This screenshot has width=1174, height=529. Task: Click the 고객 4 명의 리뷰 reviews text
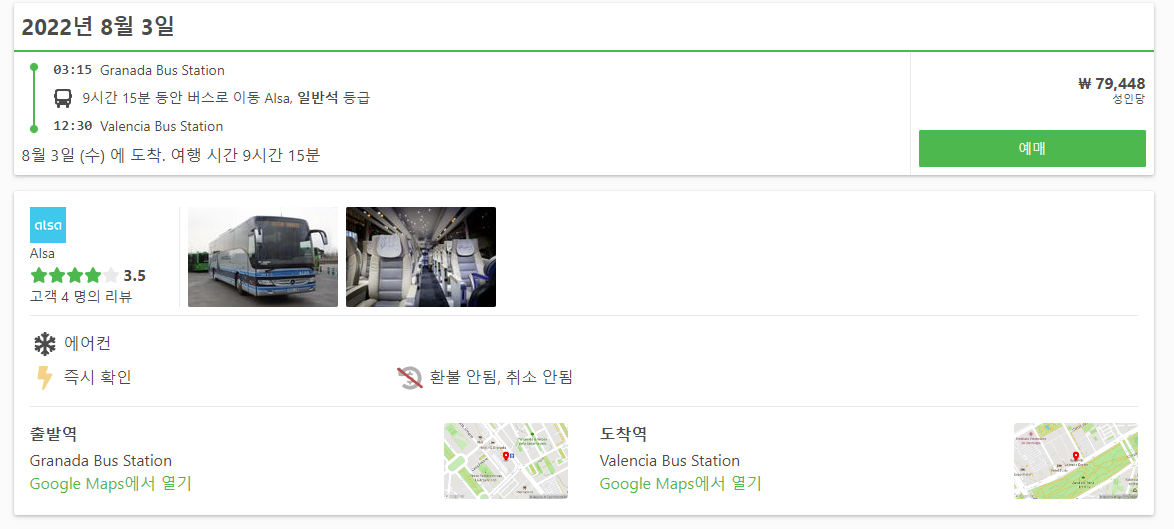coord(81,296)
